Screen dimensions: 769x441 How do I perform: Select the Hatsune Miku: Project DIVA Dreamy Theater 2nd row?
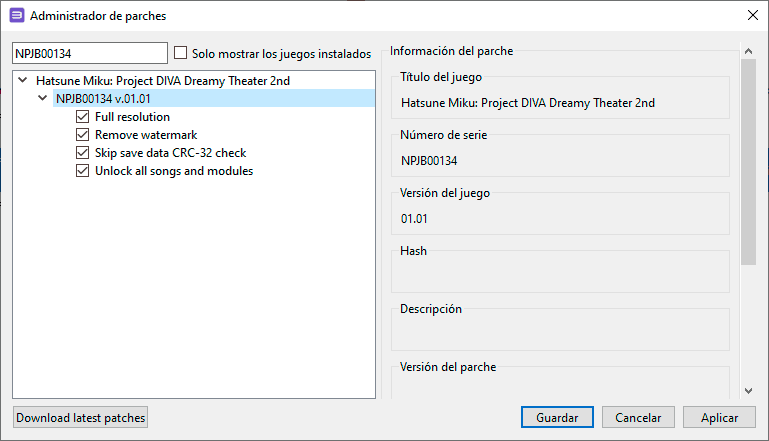click(x=163, y=80)
